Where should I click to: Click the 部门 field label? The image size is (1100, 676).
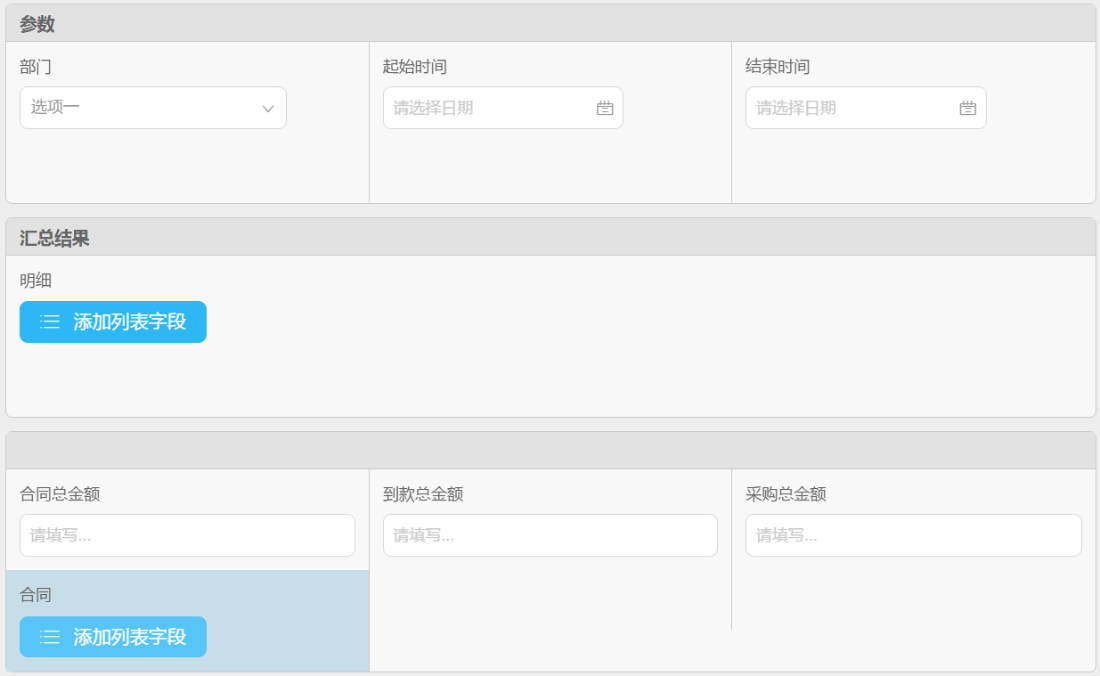click(x=36, y=67)
